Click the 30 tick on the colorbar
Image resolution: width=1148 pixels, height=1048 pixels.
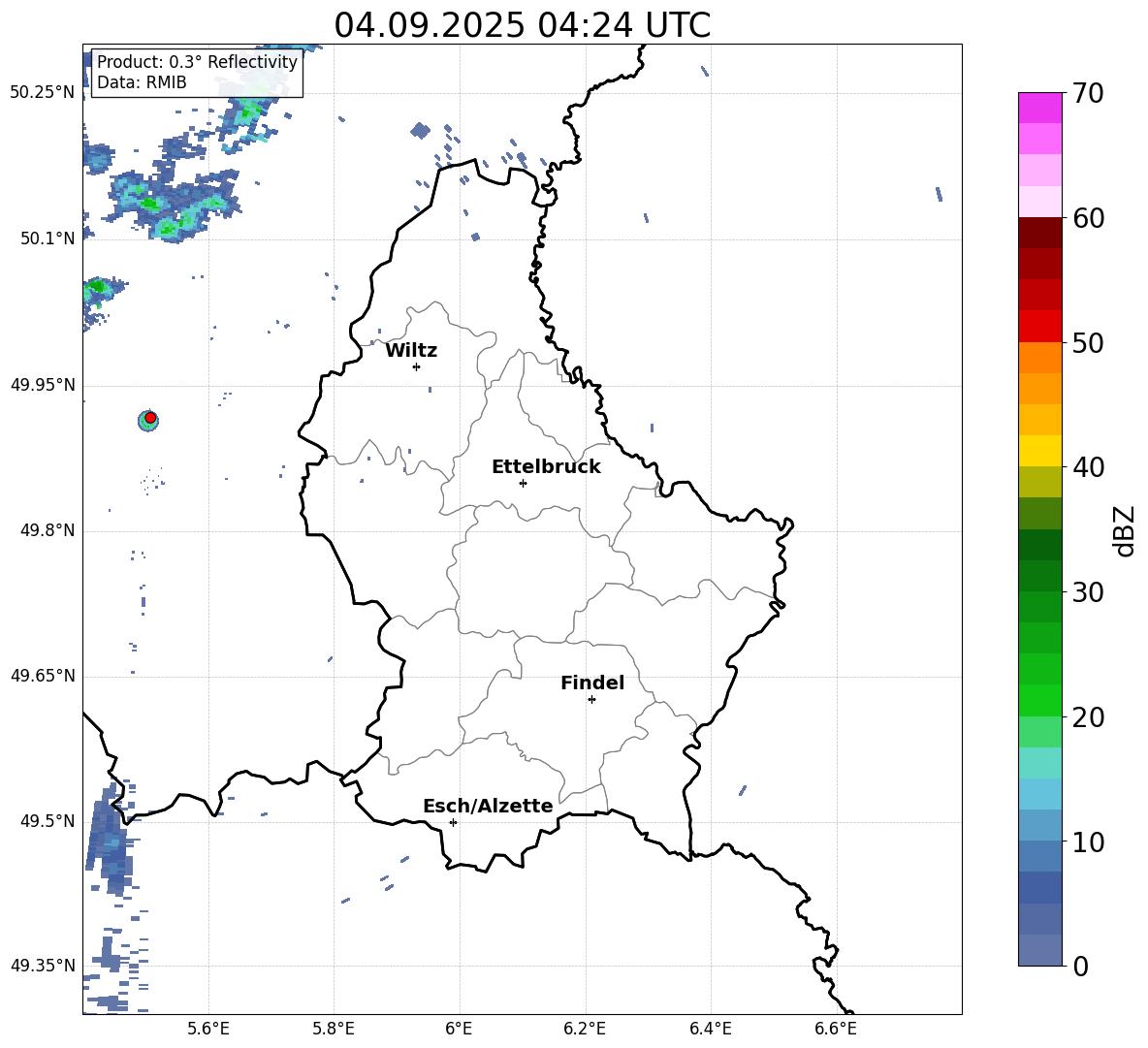(x=1088, y=592)
